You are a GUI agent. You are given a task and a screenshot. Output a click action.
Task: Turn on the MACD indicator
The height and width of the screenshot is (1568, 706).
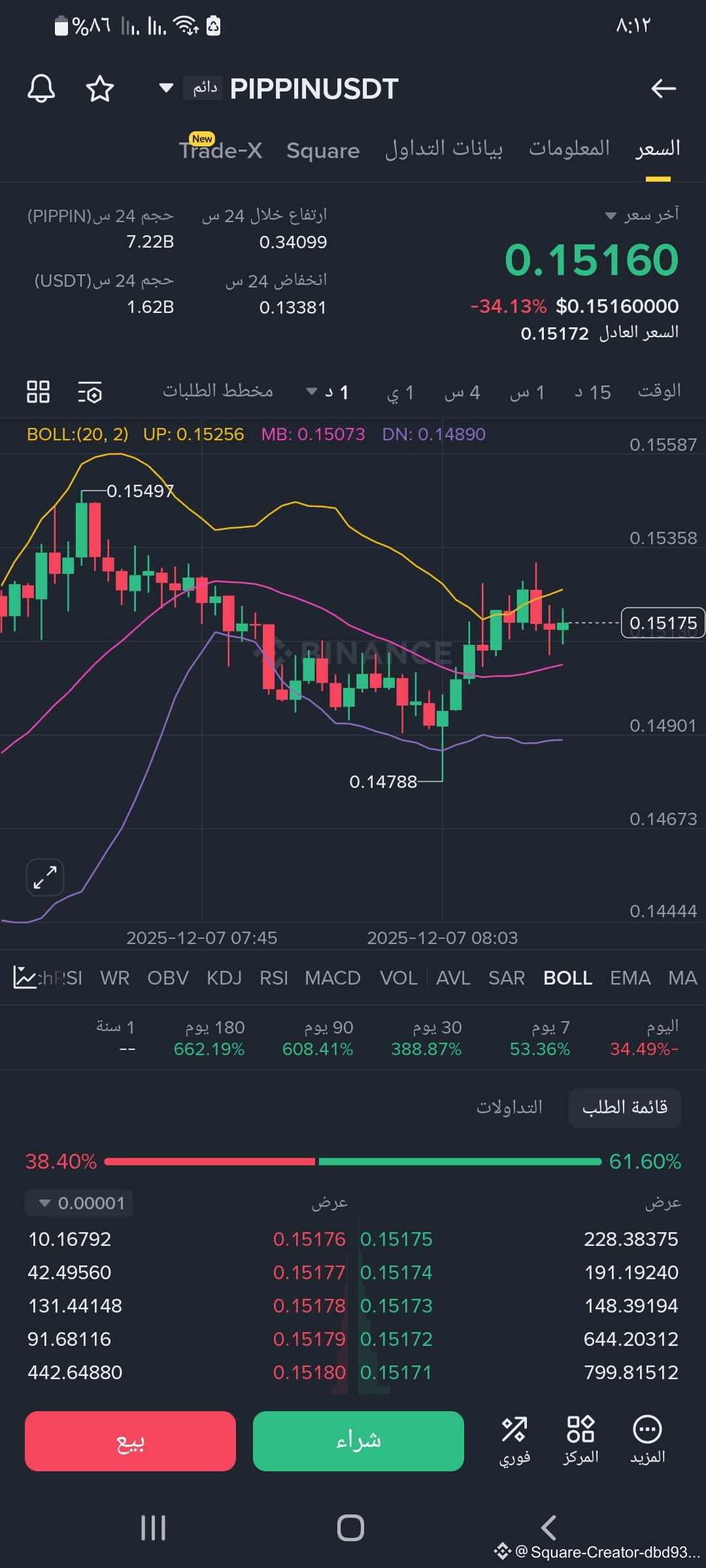pos(332,978)
